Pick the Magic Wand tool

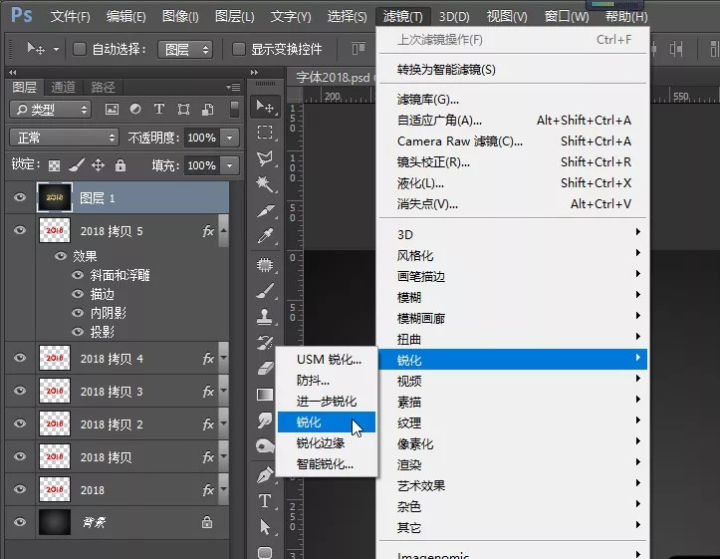[265, 185]
